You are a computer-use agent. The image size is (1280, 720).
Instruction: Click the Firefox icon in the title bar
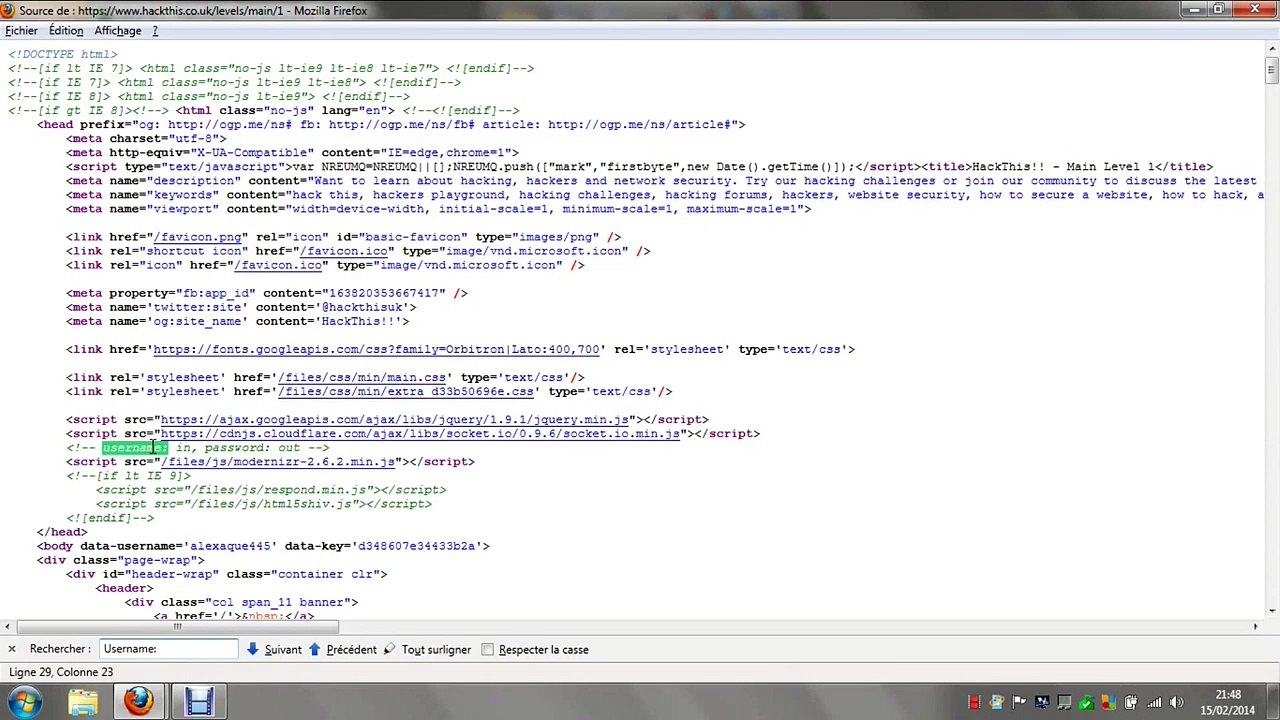[9, 10]
